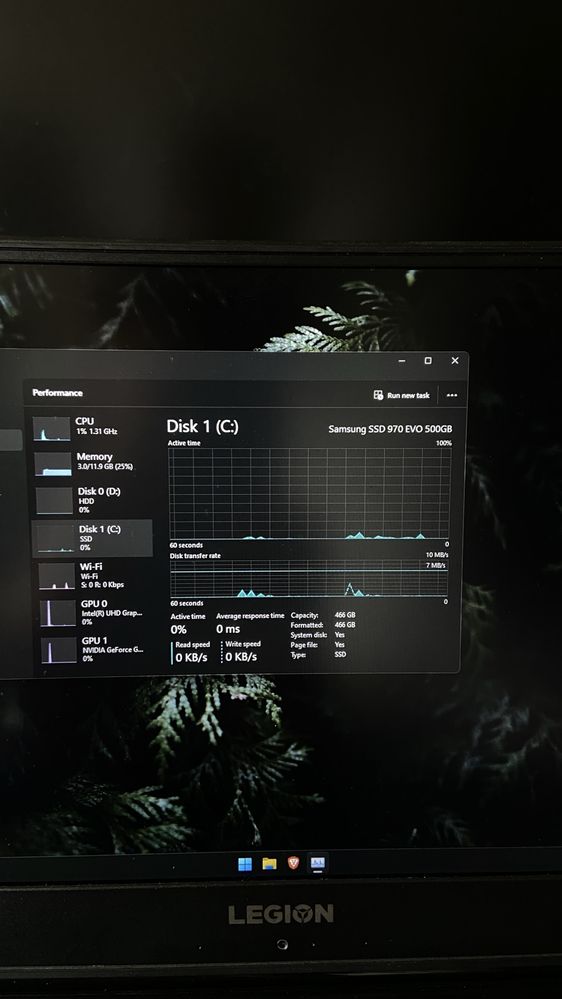Click the 100% label above the graph
This screenshot has width=562, height=999.
pyautogui.click(x=444, y=443)
